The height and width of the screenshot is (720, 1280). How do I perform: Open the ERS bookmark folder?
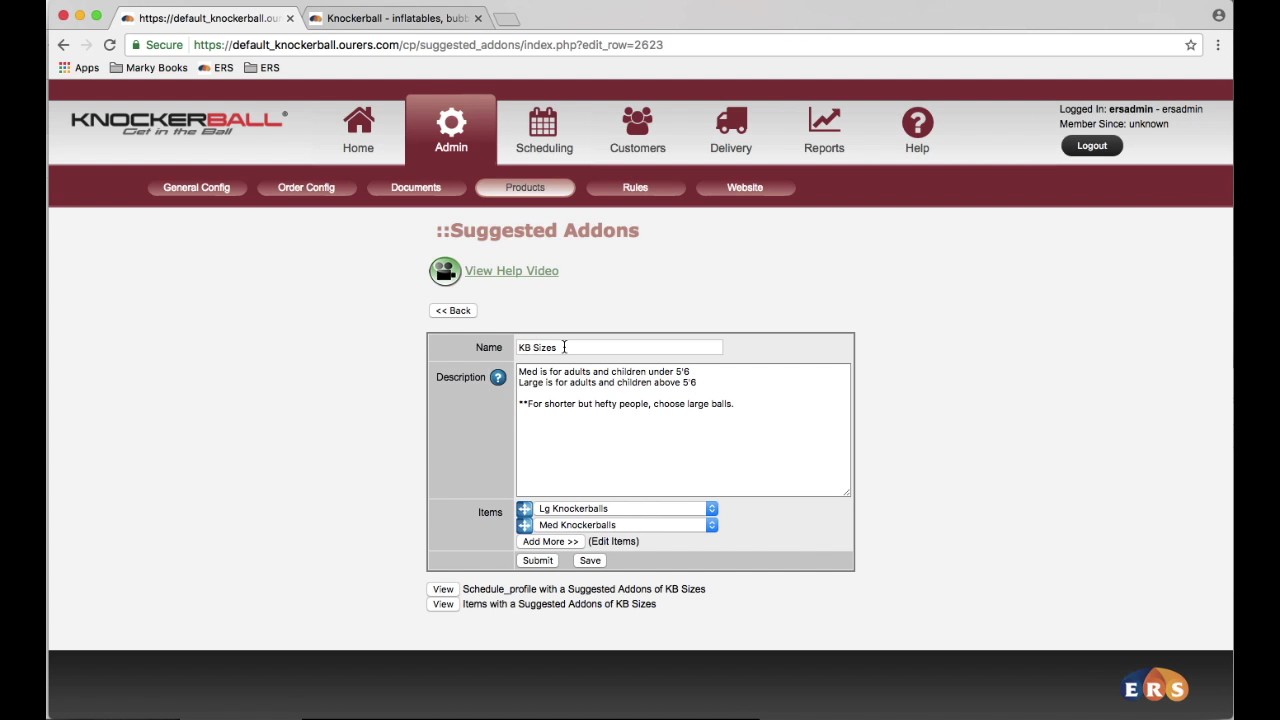click(262, 68)
